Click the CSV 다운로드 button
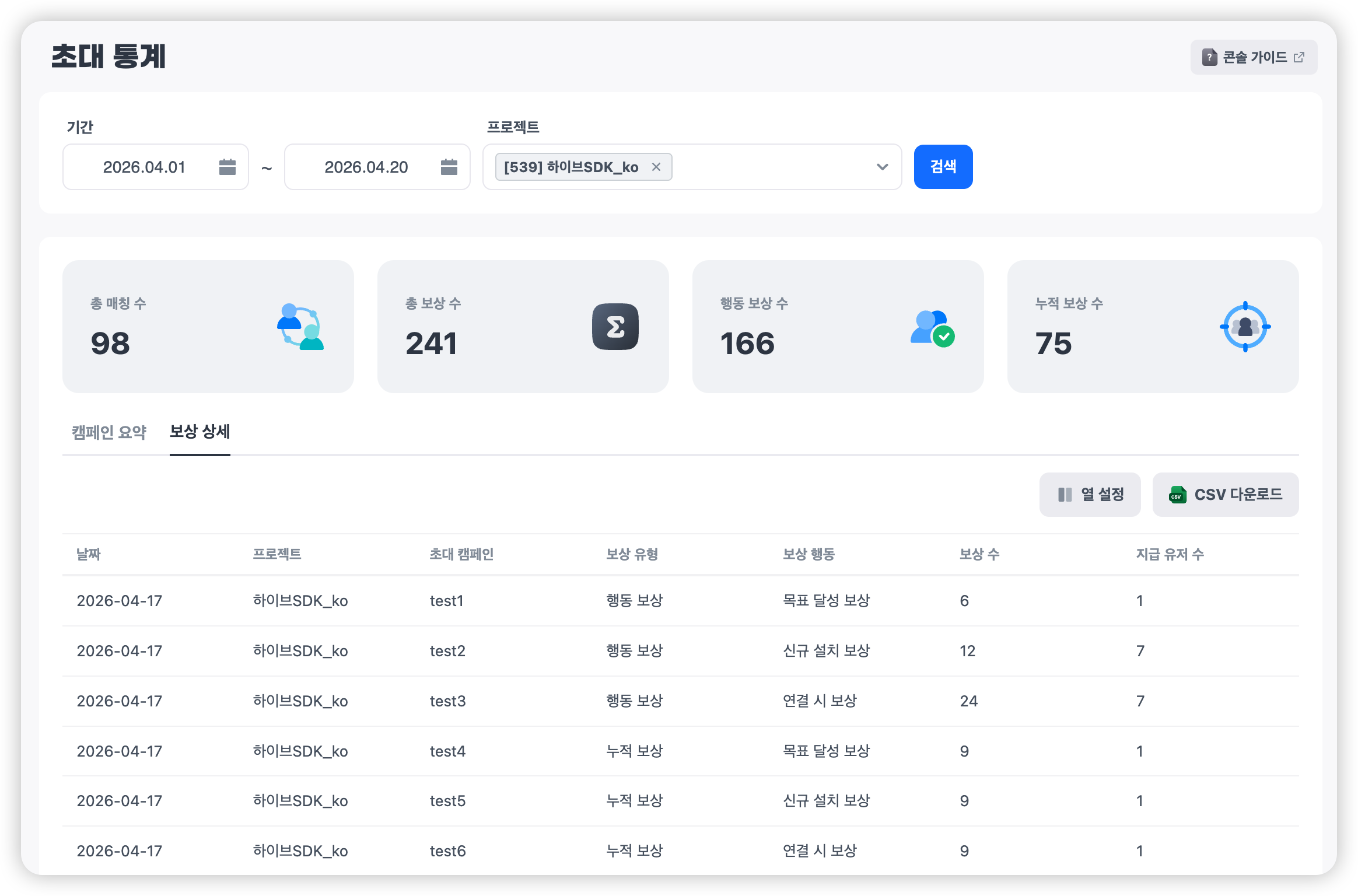Image resolution: width=1358 pixels, height=896 pixels. point(1225,495)
